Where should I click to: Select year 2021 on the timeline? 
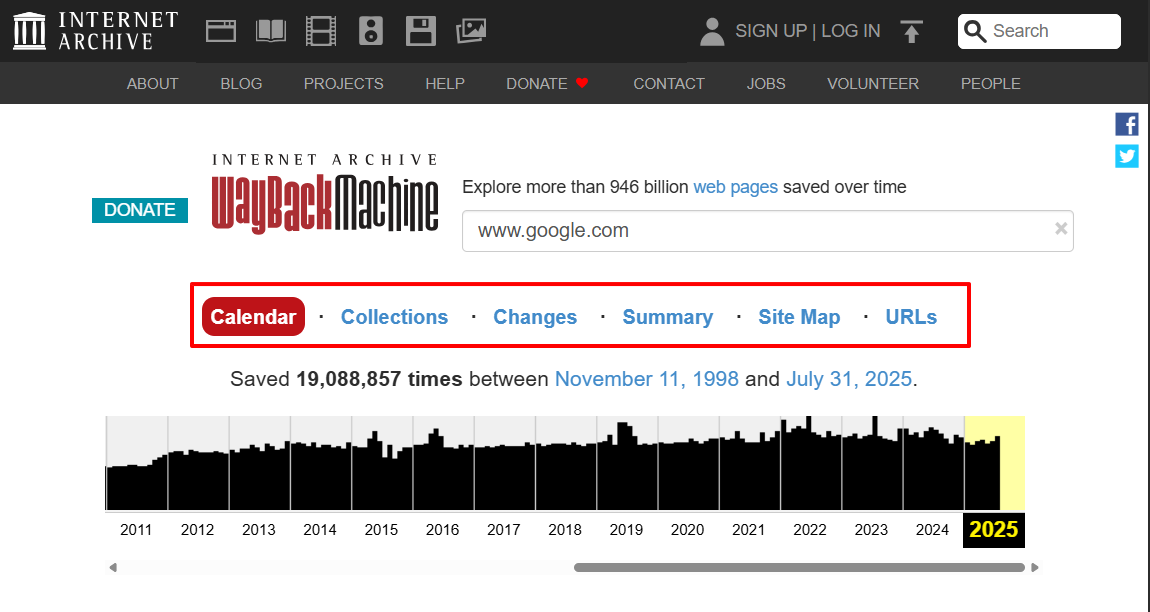749,530
